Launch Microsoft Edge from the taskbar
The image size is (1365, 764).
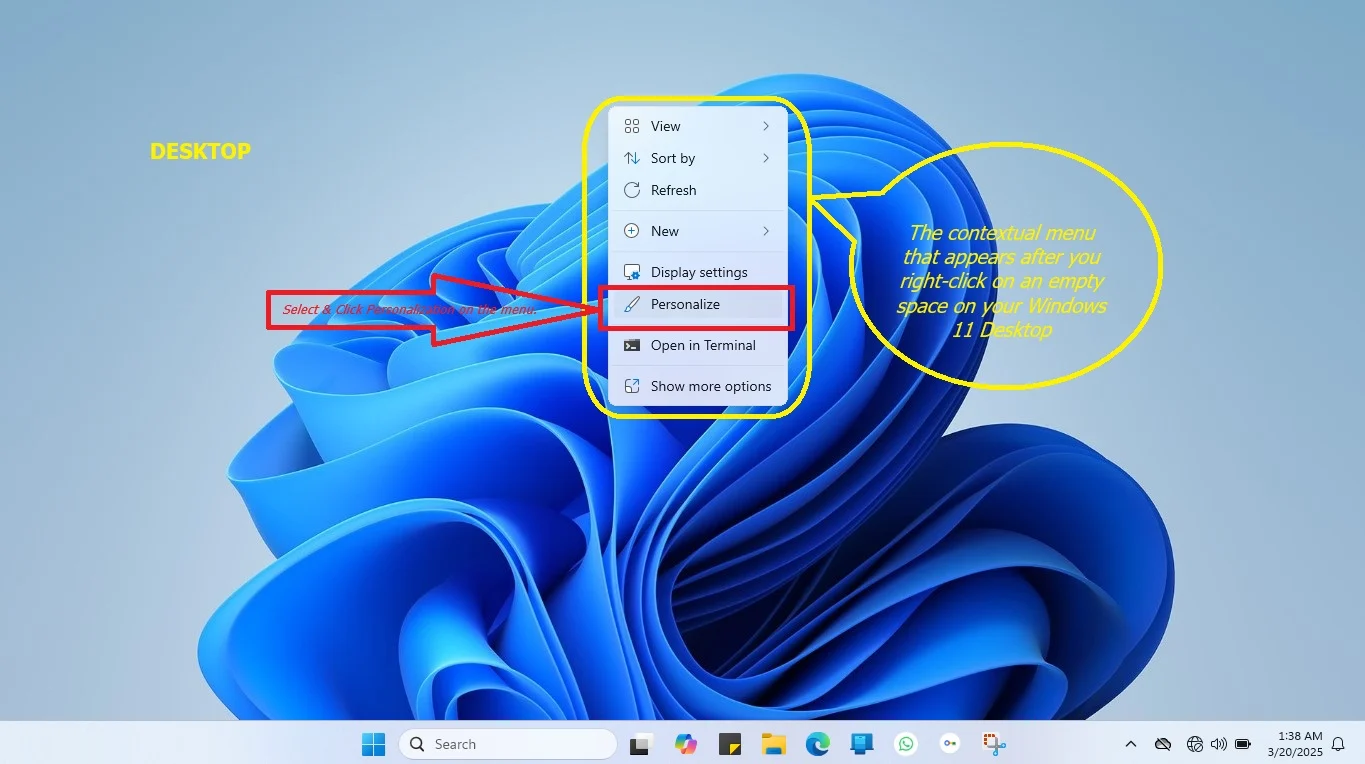pyautogui.click(x=818, y=744)
